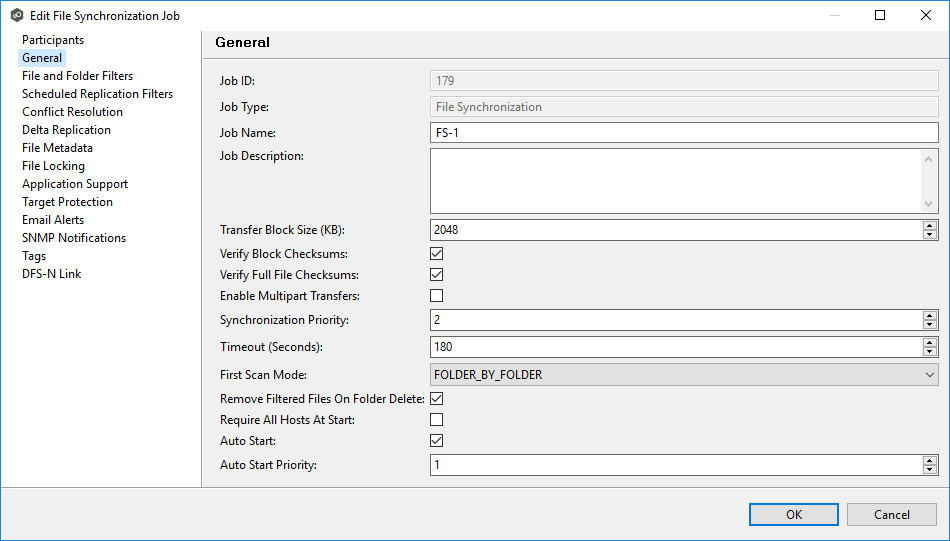This screenshot has height=541, width=950.
Task: Disable the Auto Start checkbox
Action: tap(436, 441)
